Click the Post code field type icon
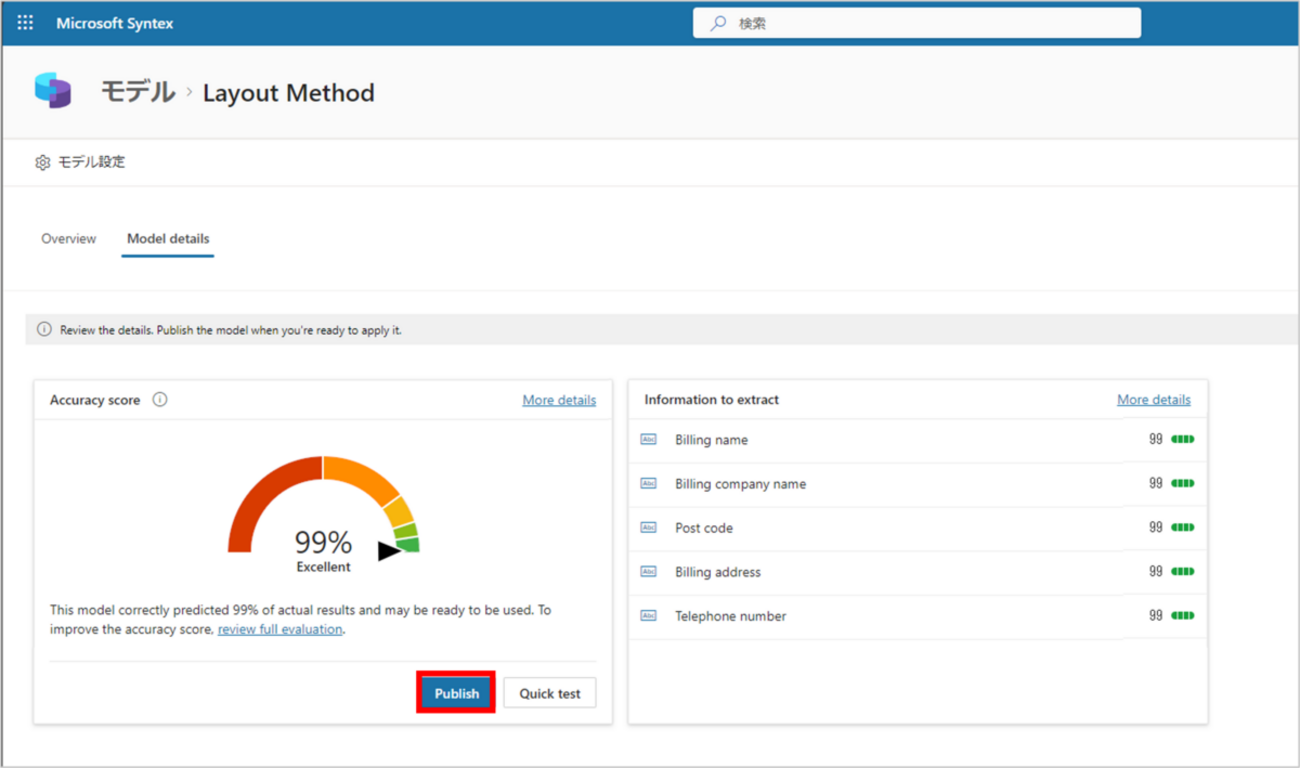The image size is (1300, 768). point(648,528)
